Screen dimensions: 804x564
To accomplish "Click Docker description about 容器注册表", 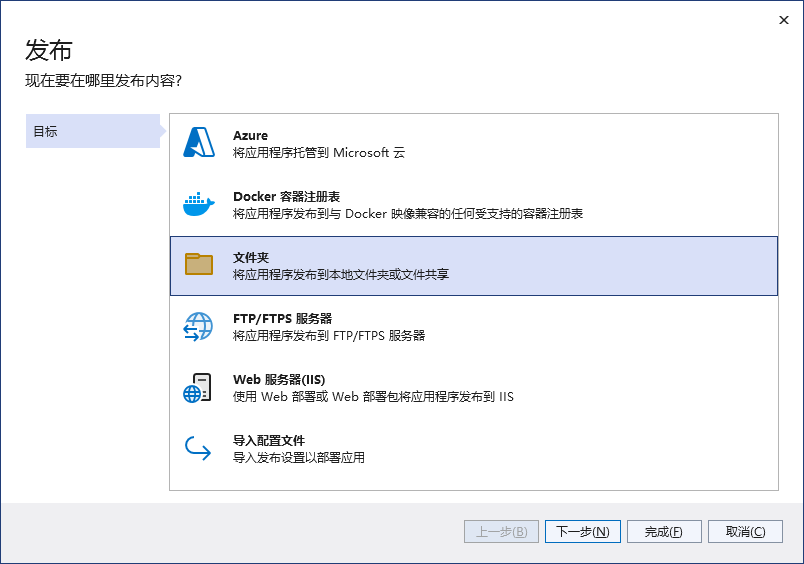I will click(408, 214).
